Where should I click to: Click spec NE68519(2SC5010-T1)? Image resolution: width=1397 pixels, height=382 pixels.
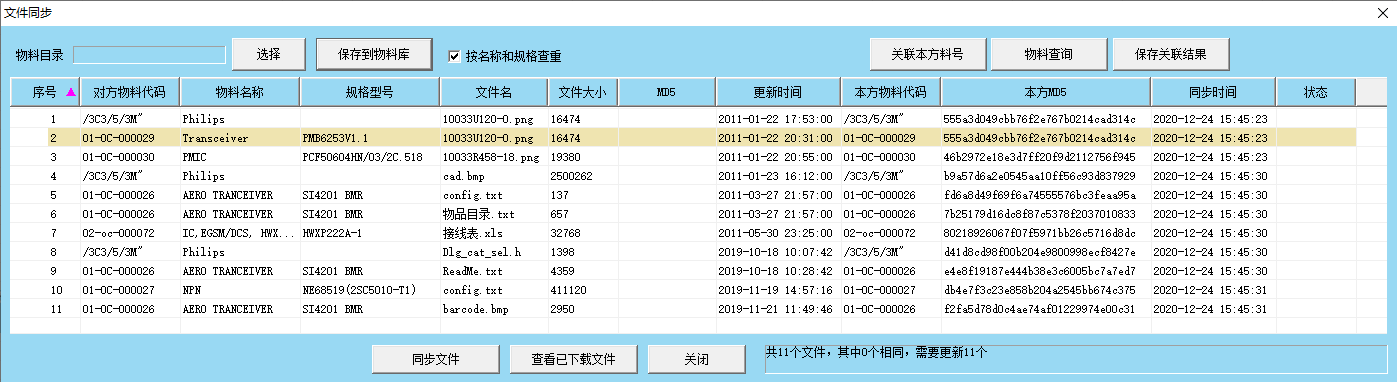pos(360,290)
